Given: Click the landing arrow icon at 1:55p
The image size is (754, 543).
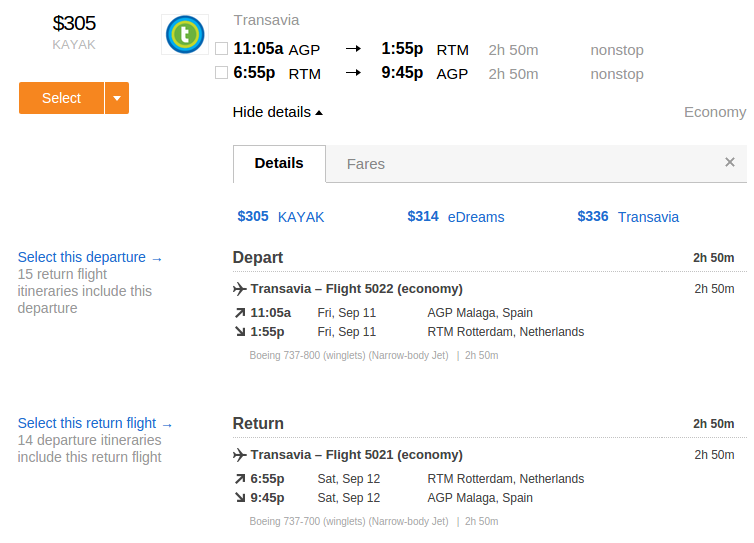Looking at the screenshot, I should pyautogui.click(x=240, y=331).
